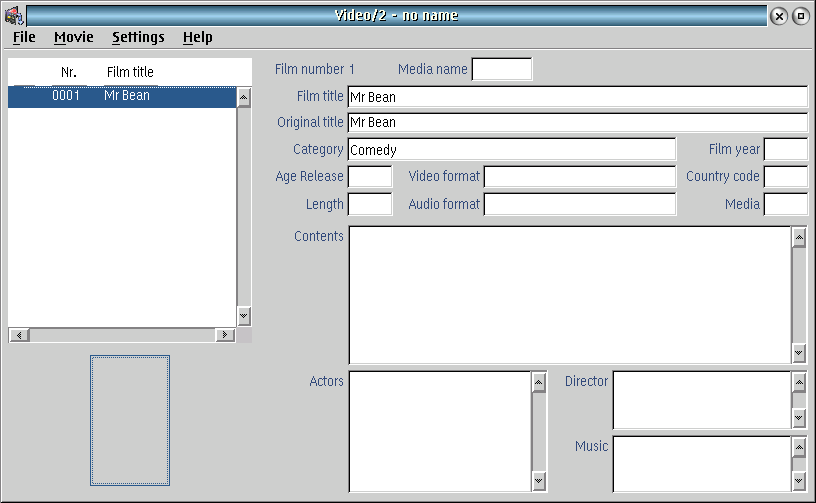
Task: Click the film list scroll right arrow
Action: click(x=225, y=335)
